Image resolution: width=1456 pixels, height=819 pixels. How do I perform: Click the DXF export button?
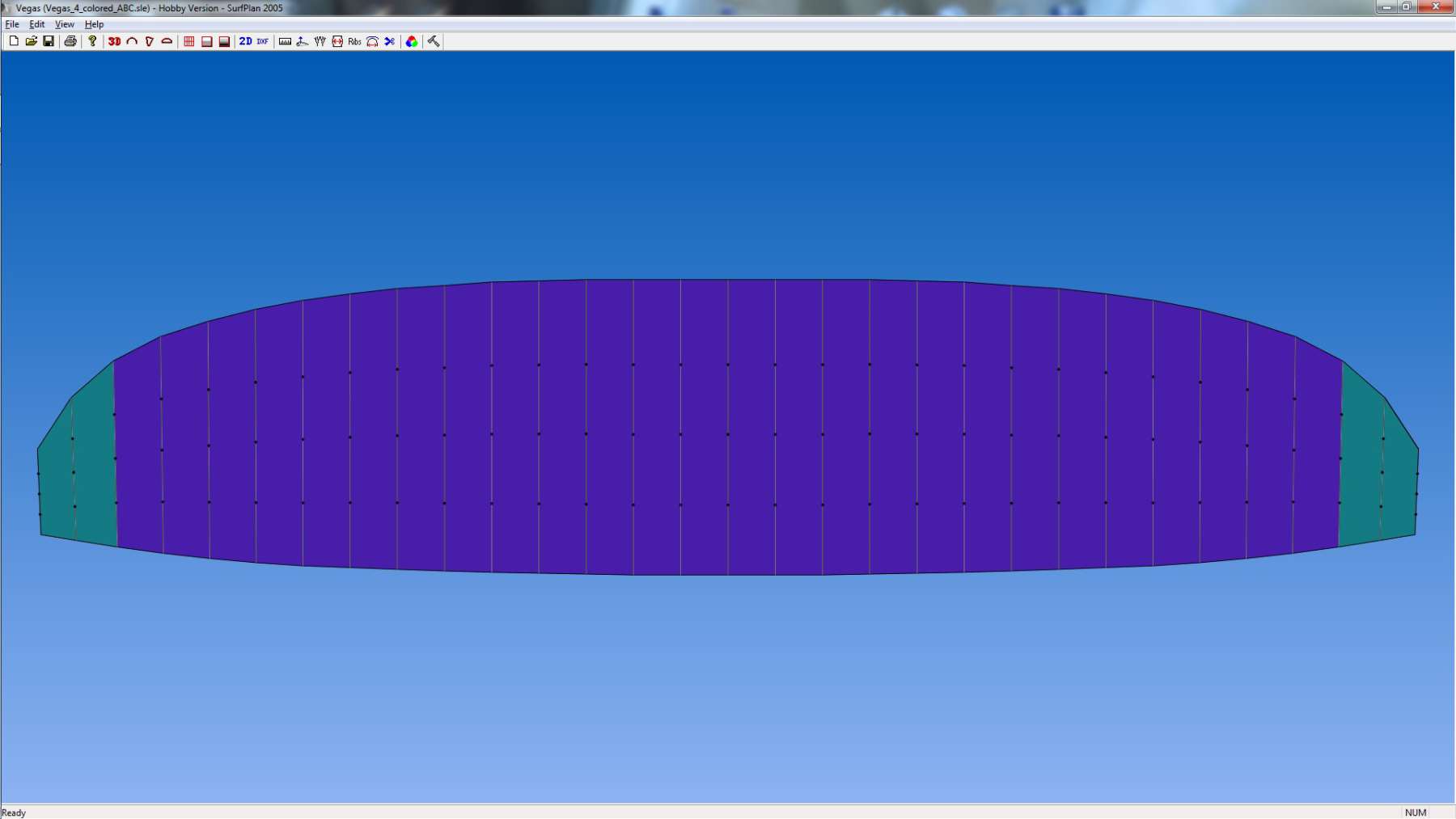point(263,41)
